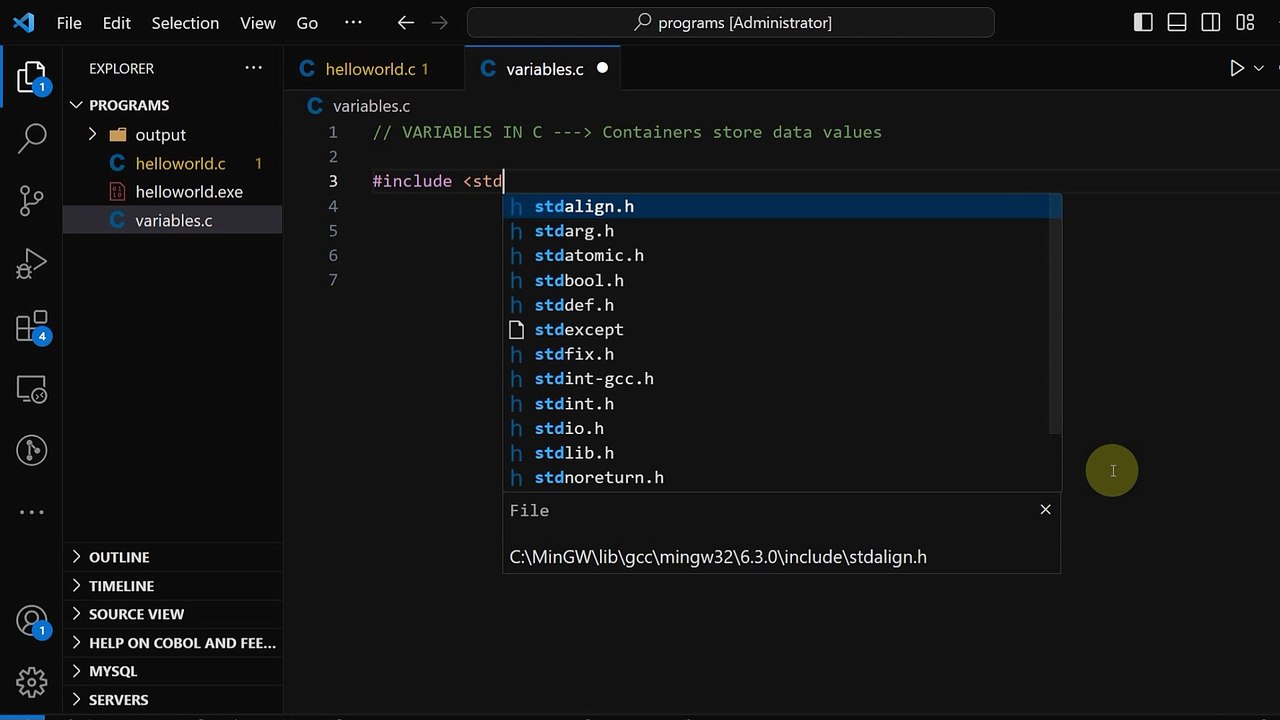Screen dimensions: 1280x720
Task: Open the Edit menu
Action: (117, 22)
